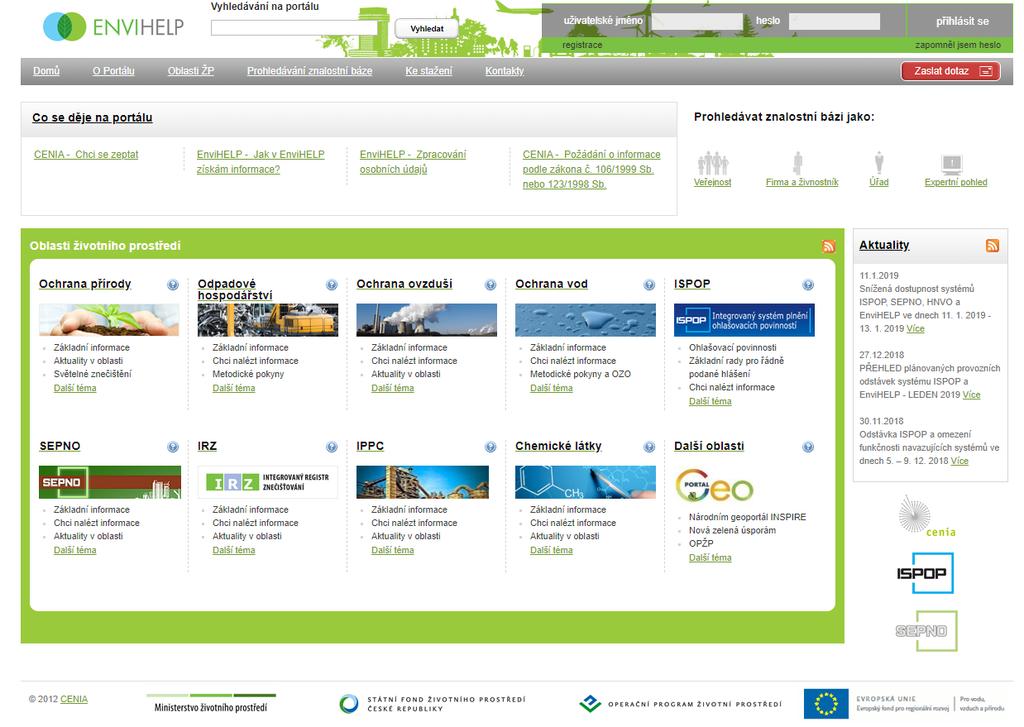Open the IPPC factory thumbnail
Screen dimensions: 1024x727
pyautogui.click(x=423, y=482)
